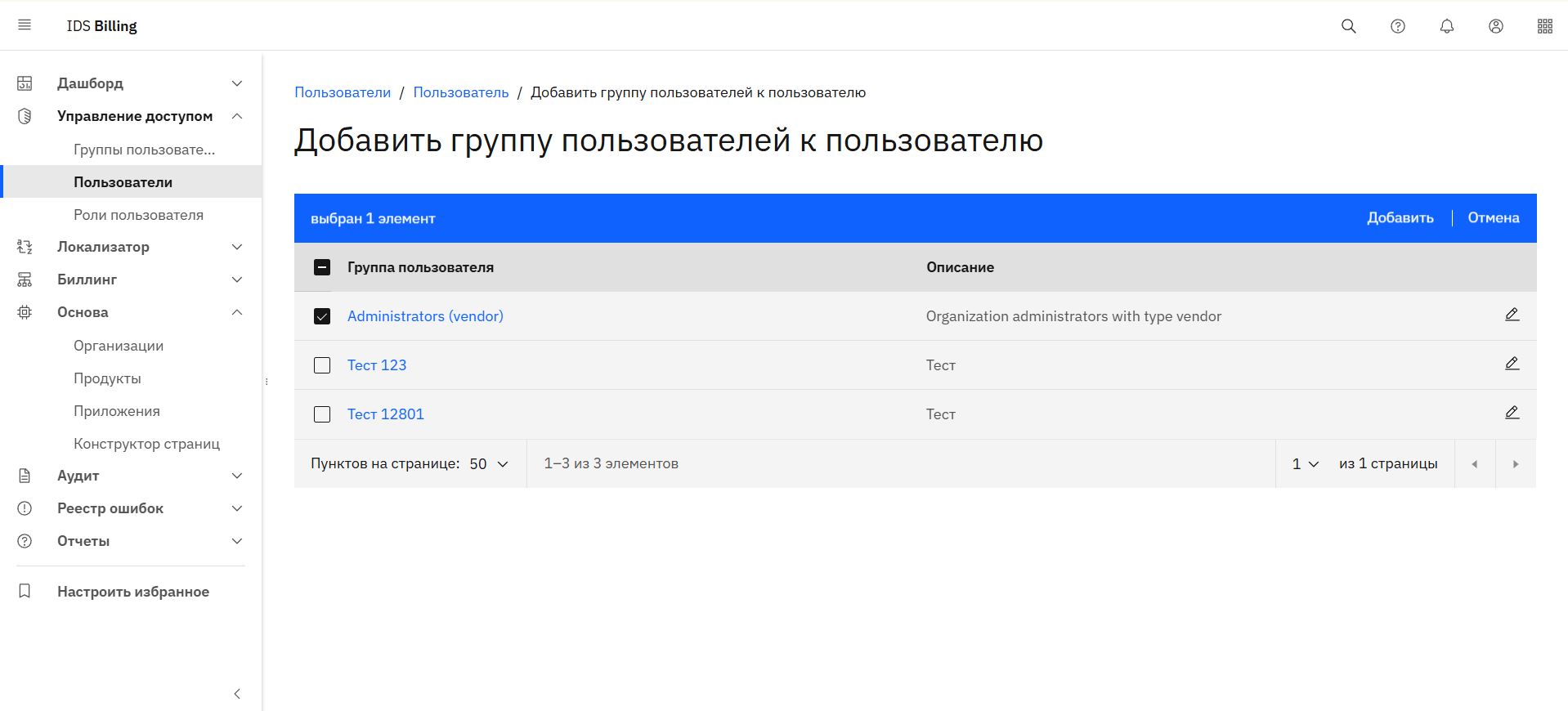Uncheck the Administrators (vendor) checkbox
1568x711 pixels.
322,316
